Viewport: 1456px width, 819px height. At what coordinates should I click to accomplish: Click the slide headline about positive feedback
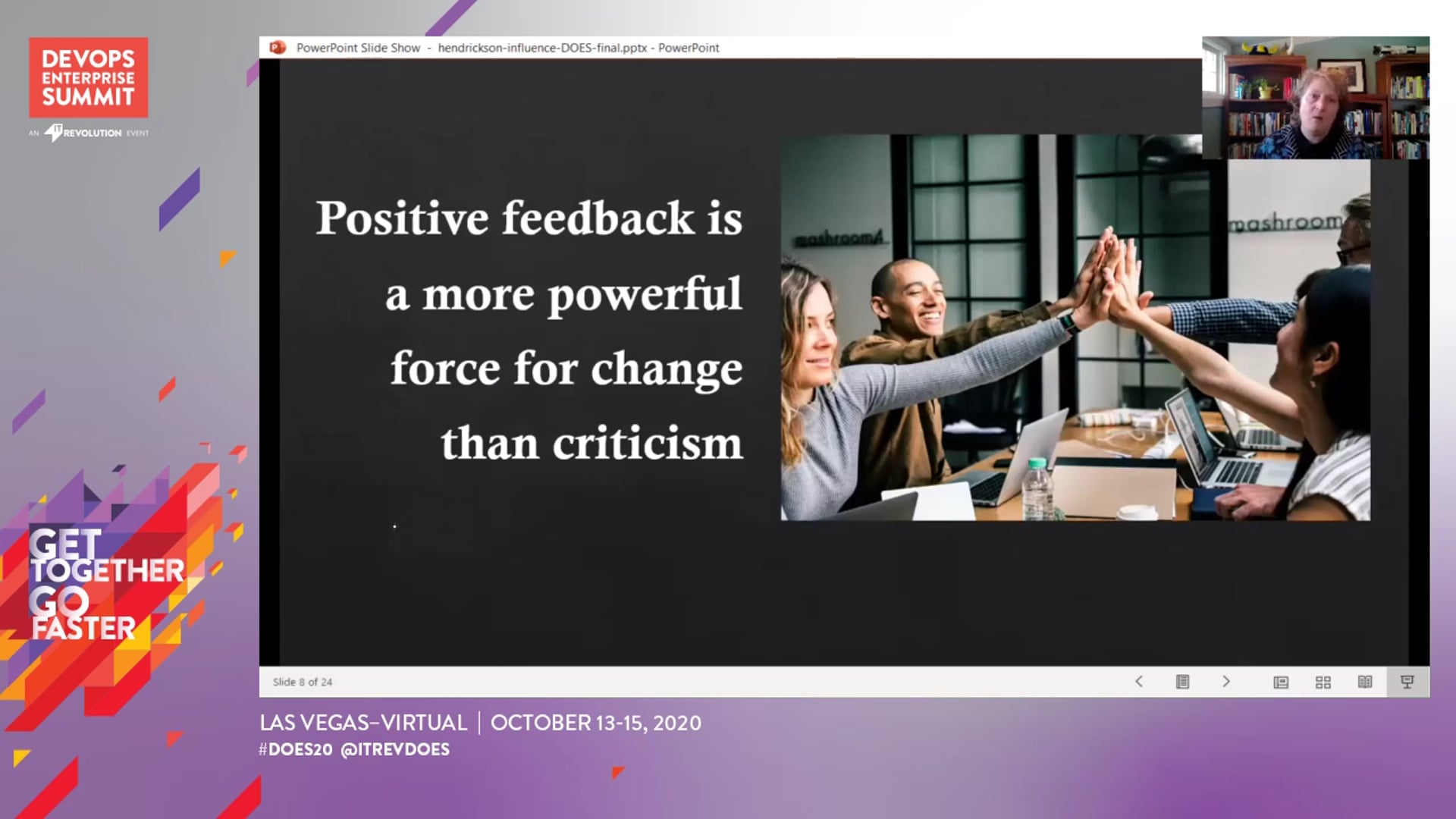tap(529, 330)
